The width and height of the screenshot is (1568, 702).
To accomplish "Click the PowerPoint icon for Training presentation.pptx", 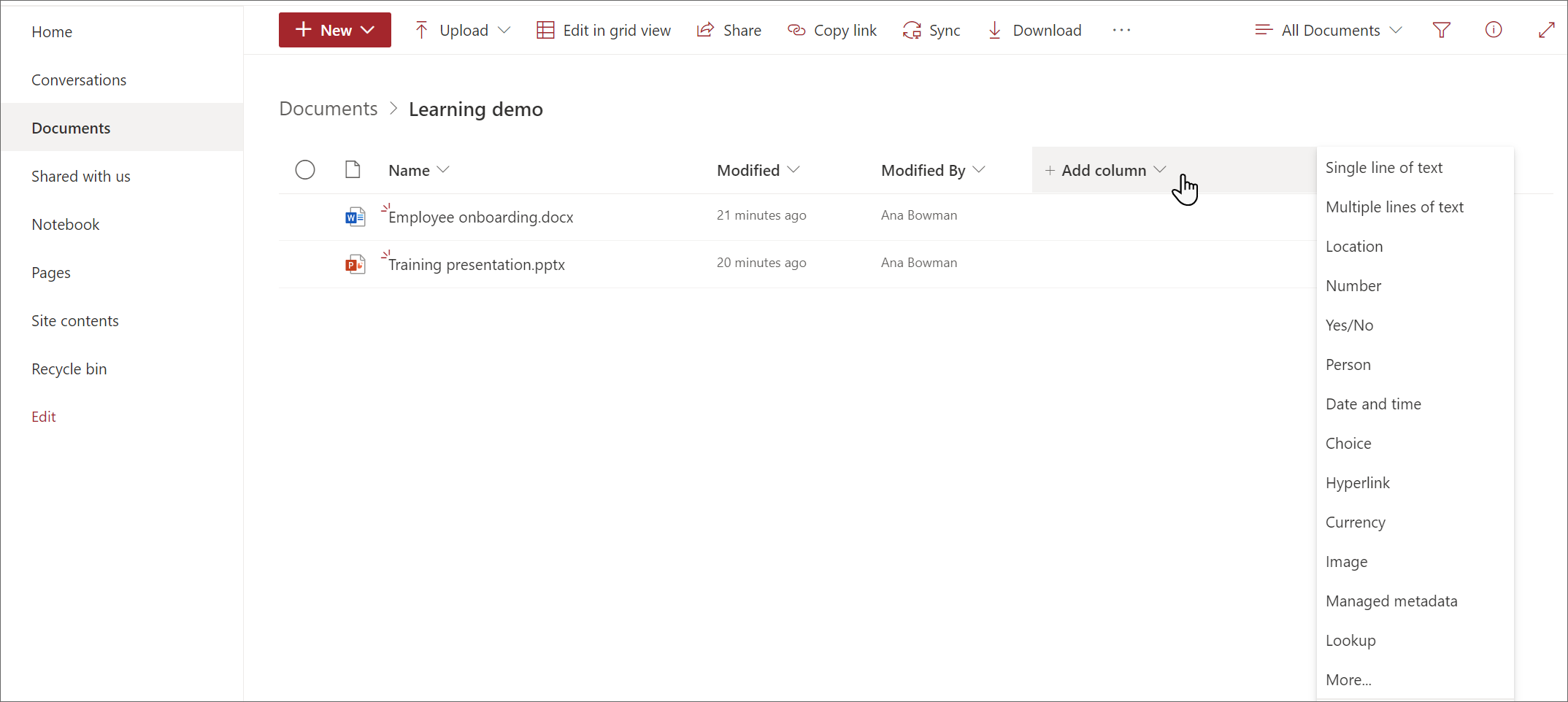I will (356, 263).
